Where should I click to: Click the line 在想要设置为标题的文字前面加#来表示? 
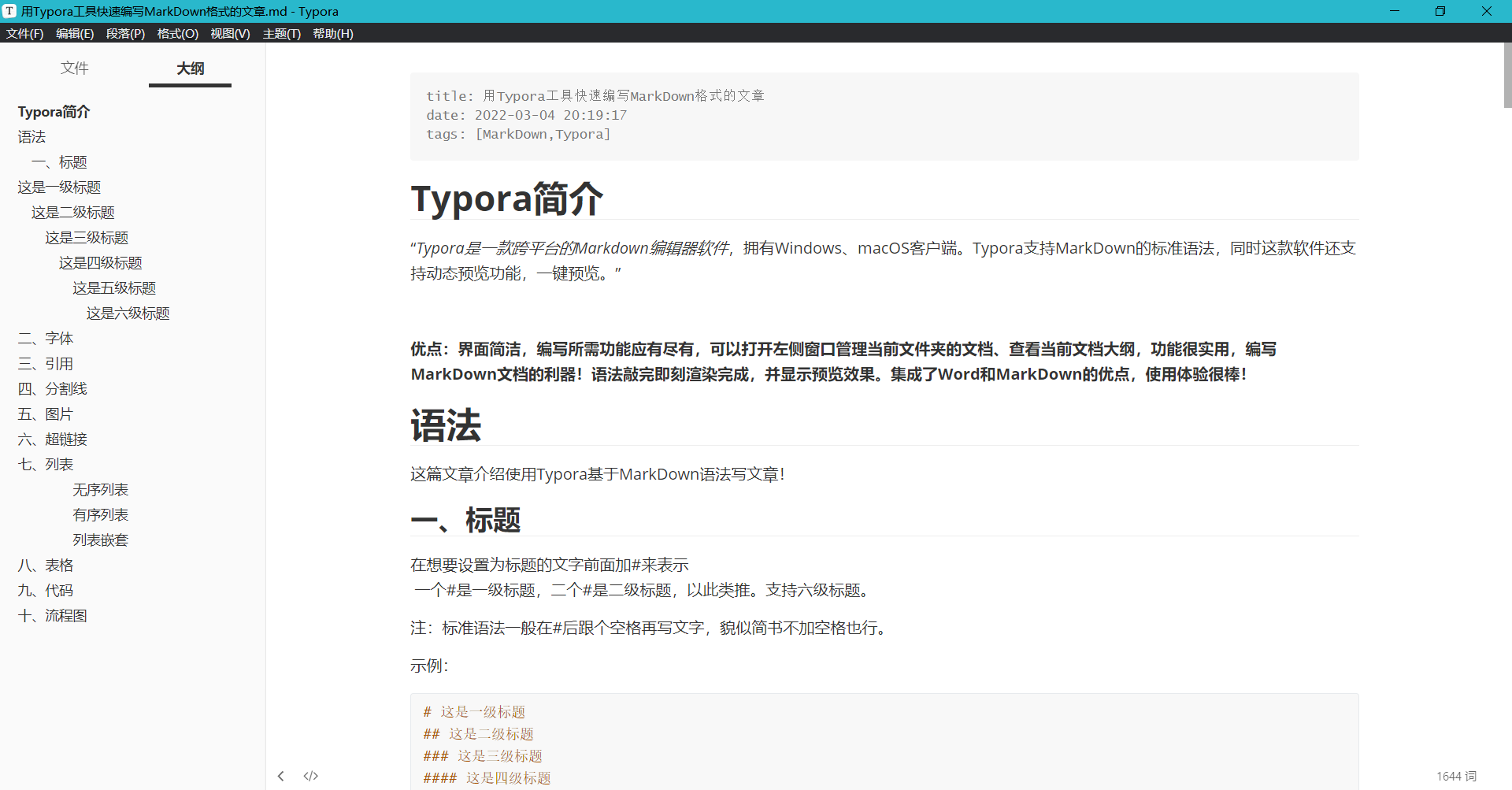[550, 565]
